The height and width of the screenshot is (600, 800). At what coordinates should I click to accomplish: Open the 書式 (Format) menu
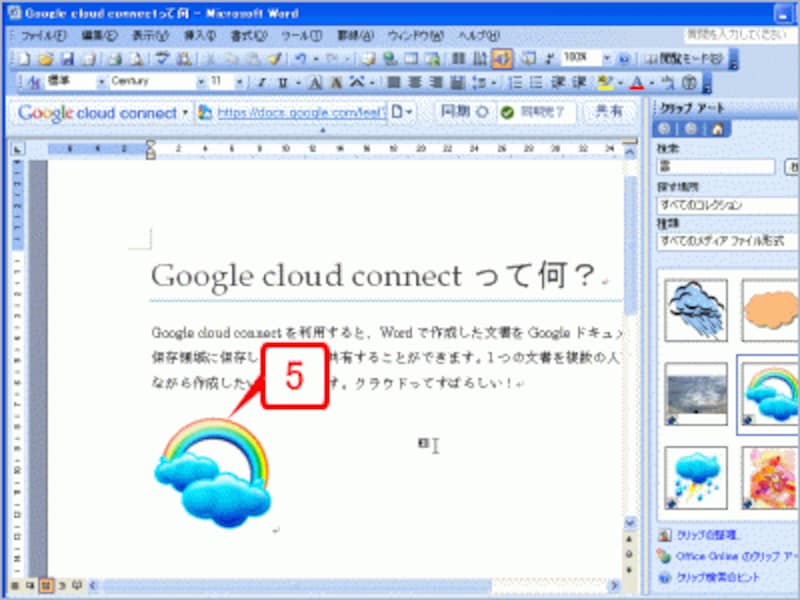point(249,36)
